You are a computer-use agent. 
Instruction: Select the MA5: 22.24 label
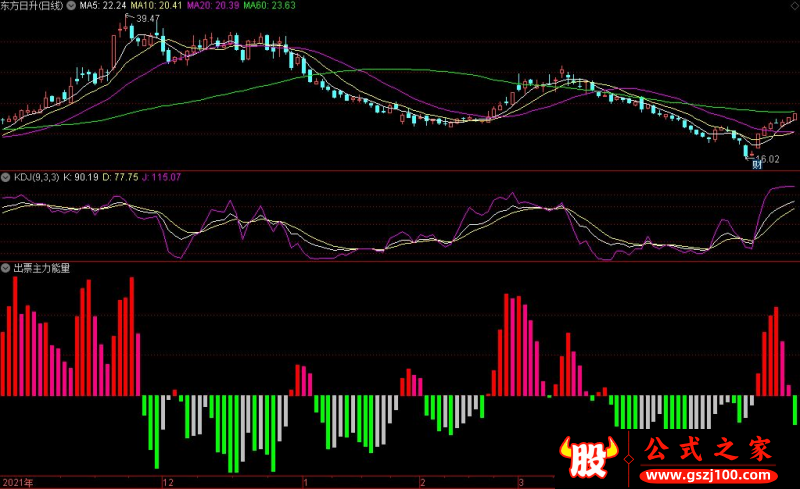pyautogui.click(x=103, y=6)
